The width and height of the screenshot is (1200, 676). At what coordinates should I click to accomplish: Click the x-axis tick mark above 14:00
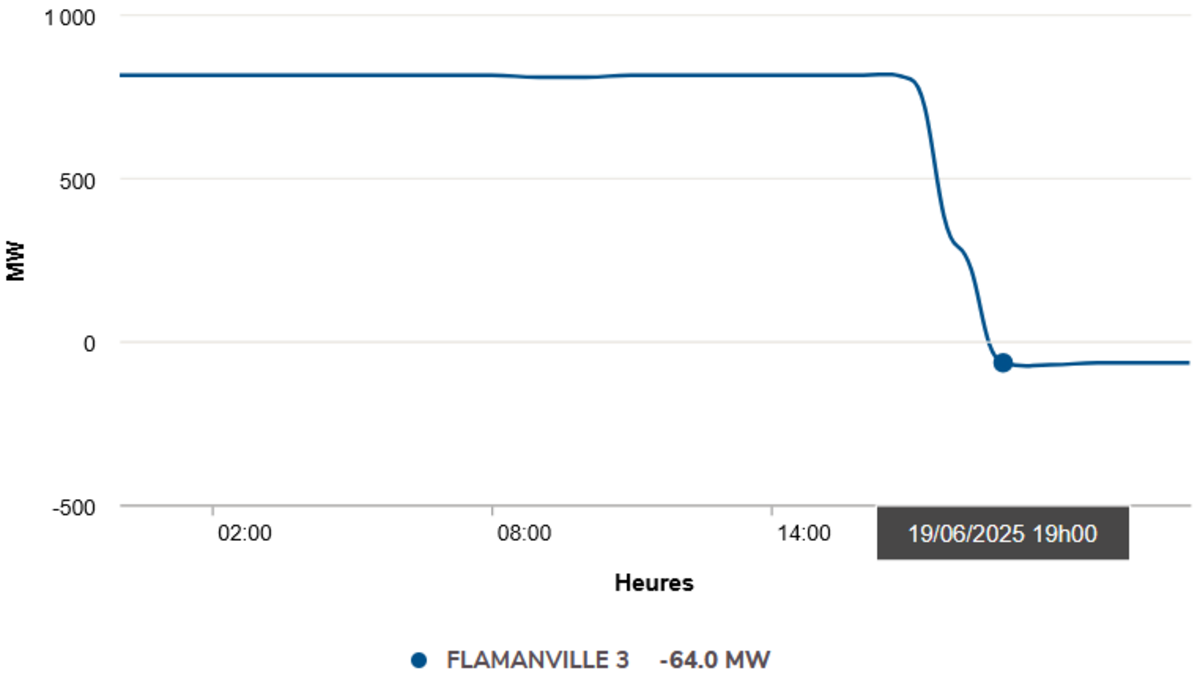coord(773,511)
